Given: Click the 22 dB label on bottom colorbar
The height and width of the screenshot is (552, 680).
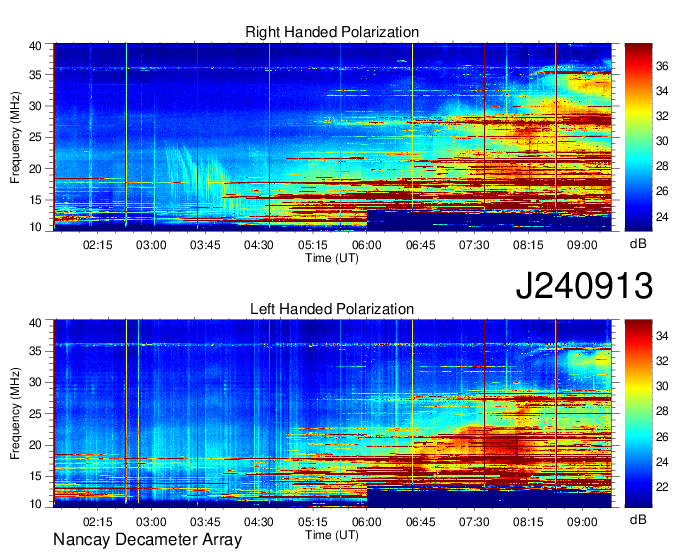Looking at the screenshot, I should coord(662,487).
